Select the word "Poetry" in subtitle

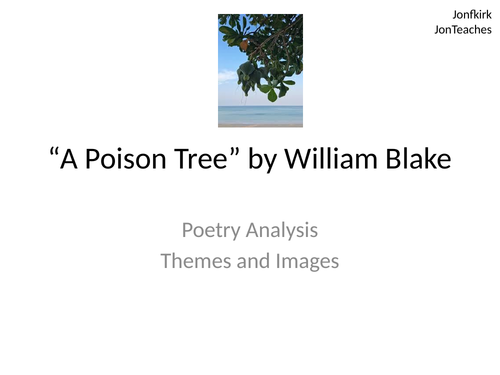pyautogui.click(x=211, y=231)
